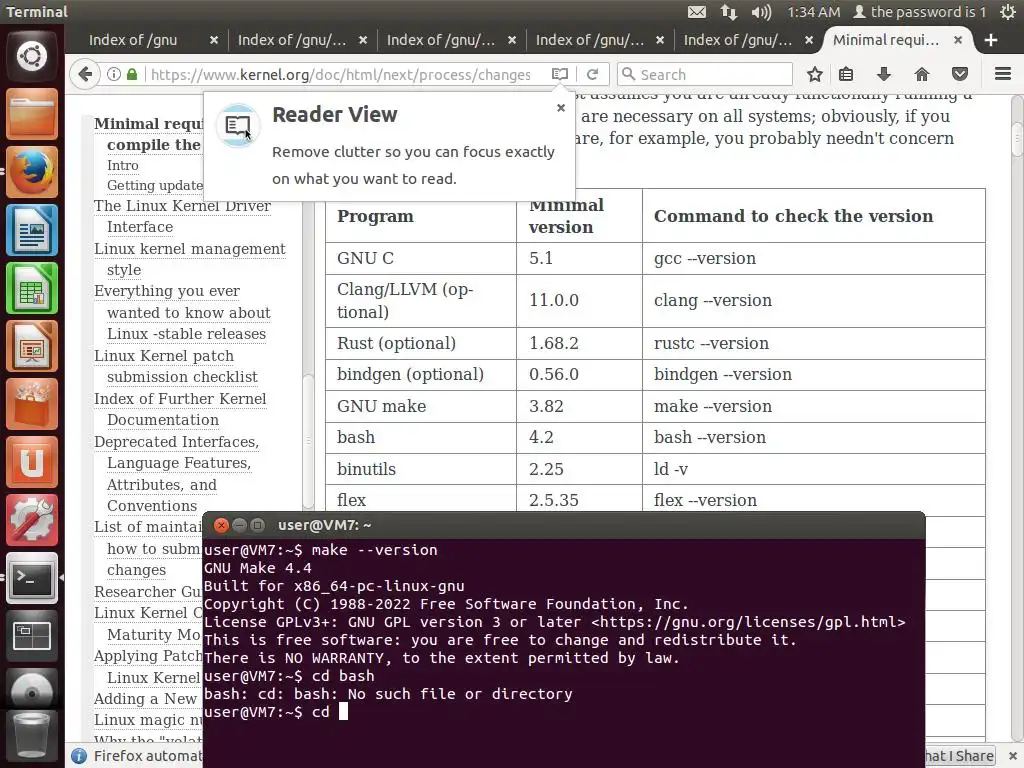Go to the Firefox home page icon

point(921,74)
